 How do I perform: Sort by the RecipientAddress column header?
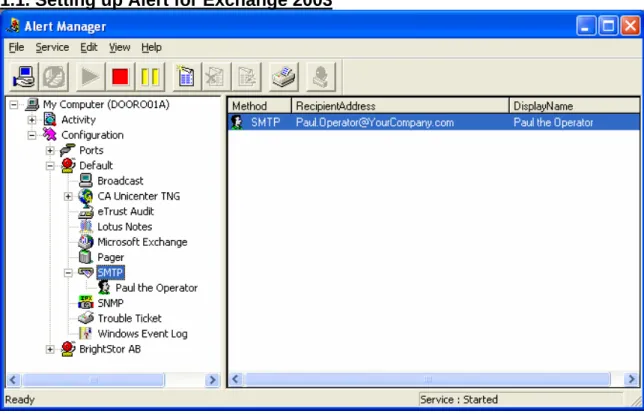[x=400, y=106]
